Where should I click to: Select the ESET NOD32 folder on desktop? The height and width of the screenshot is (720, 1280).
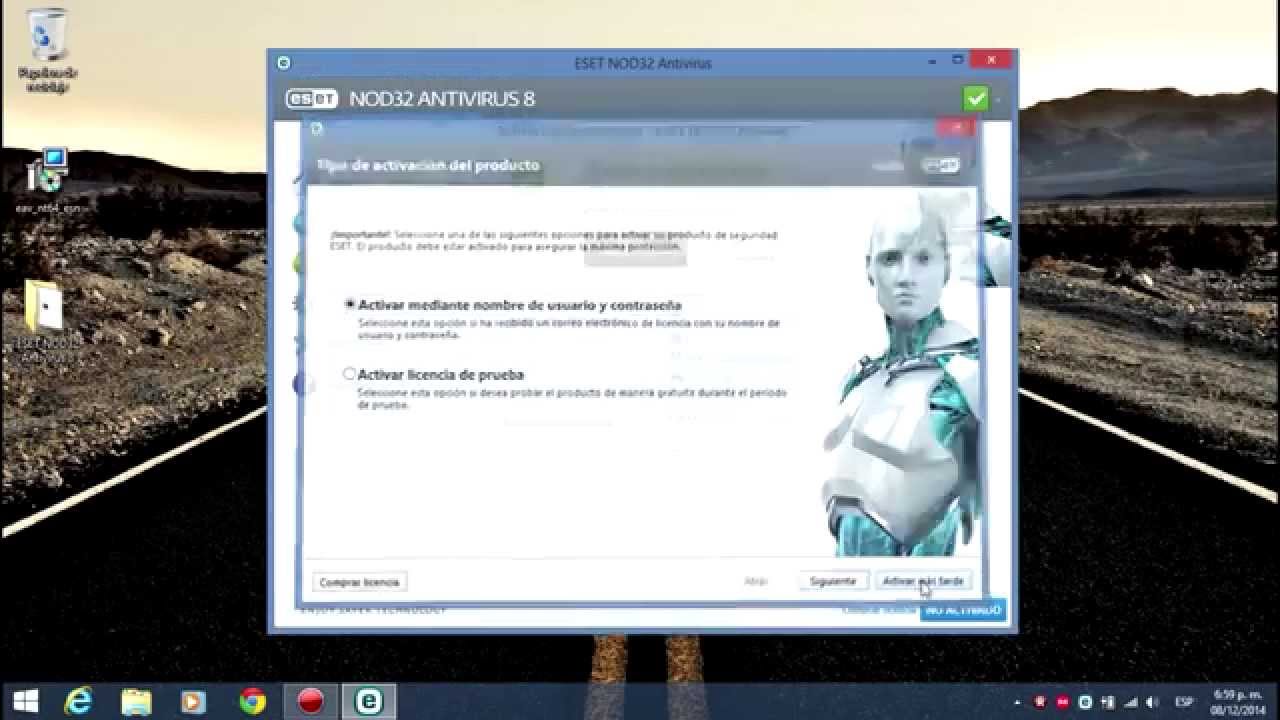point(47,318)
